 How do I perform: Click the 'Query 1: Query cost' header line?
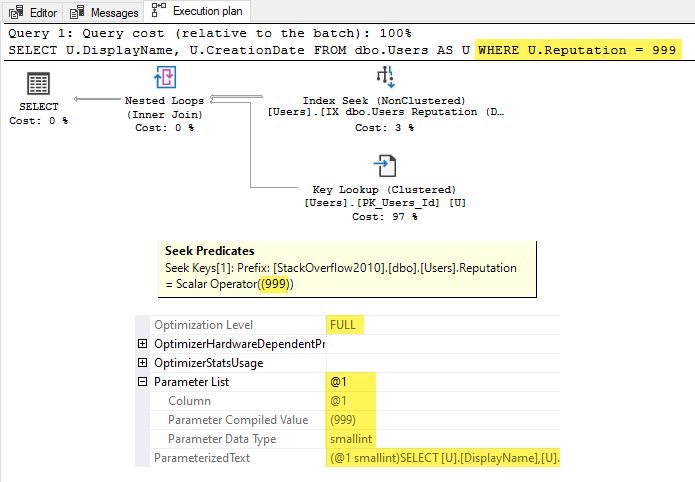pyautogui.click(x=210, y=33)
